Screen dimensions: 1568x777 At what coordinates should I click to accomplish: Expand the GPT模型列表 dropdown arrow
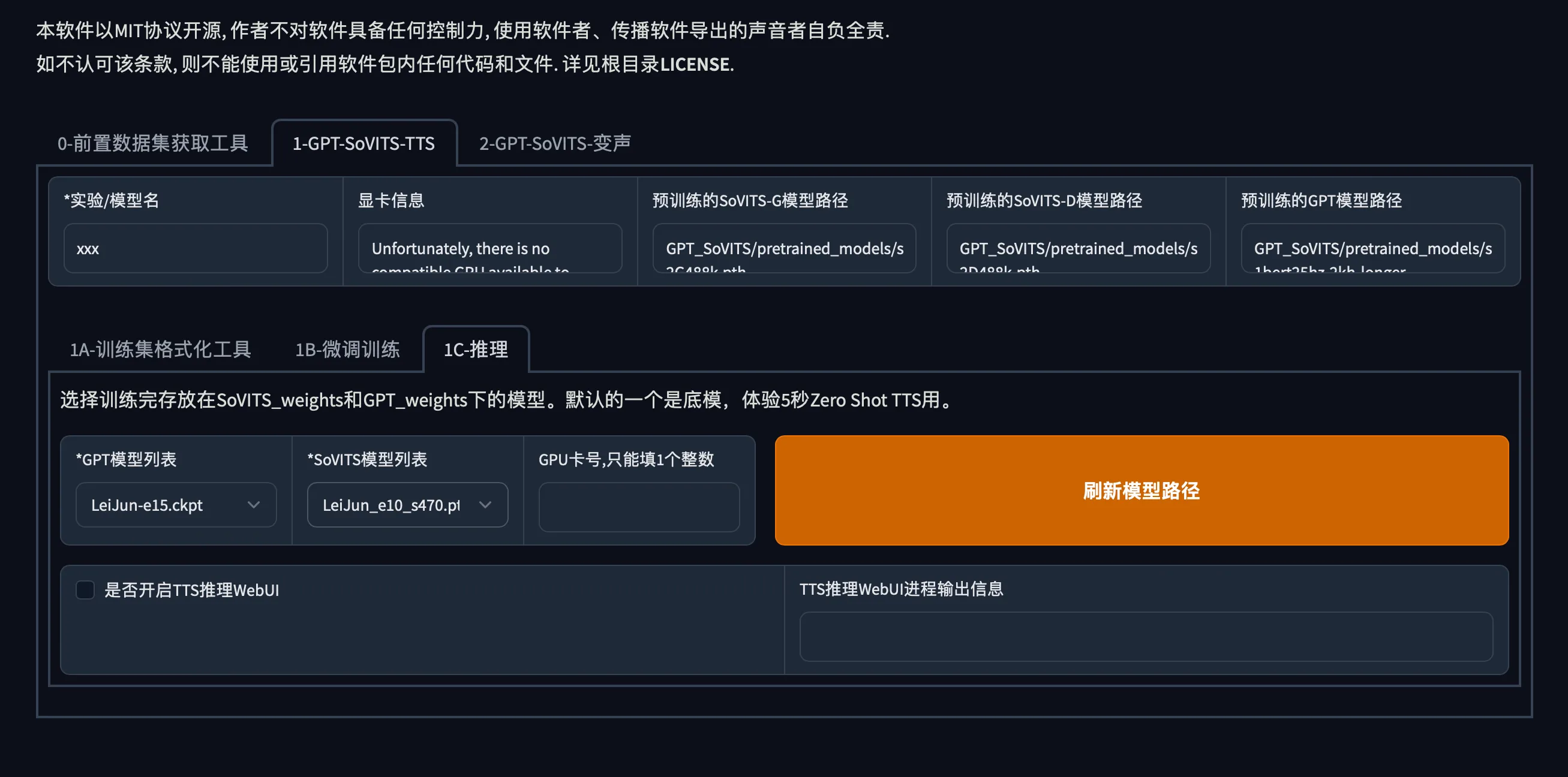click(254, 505)
